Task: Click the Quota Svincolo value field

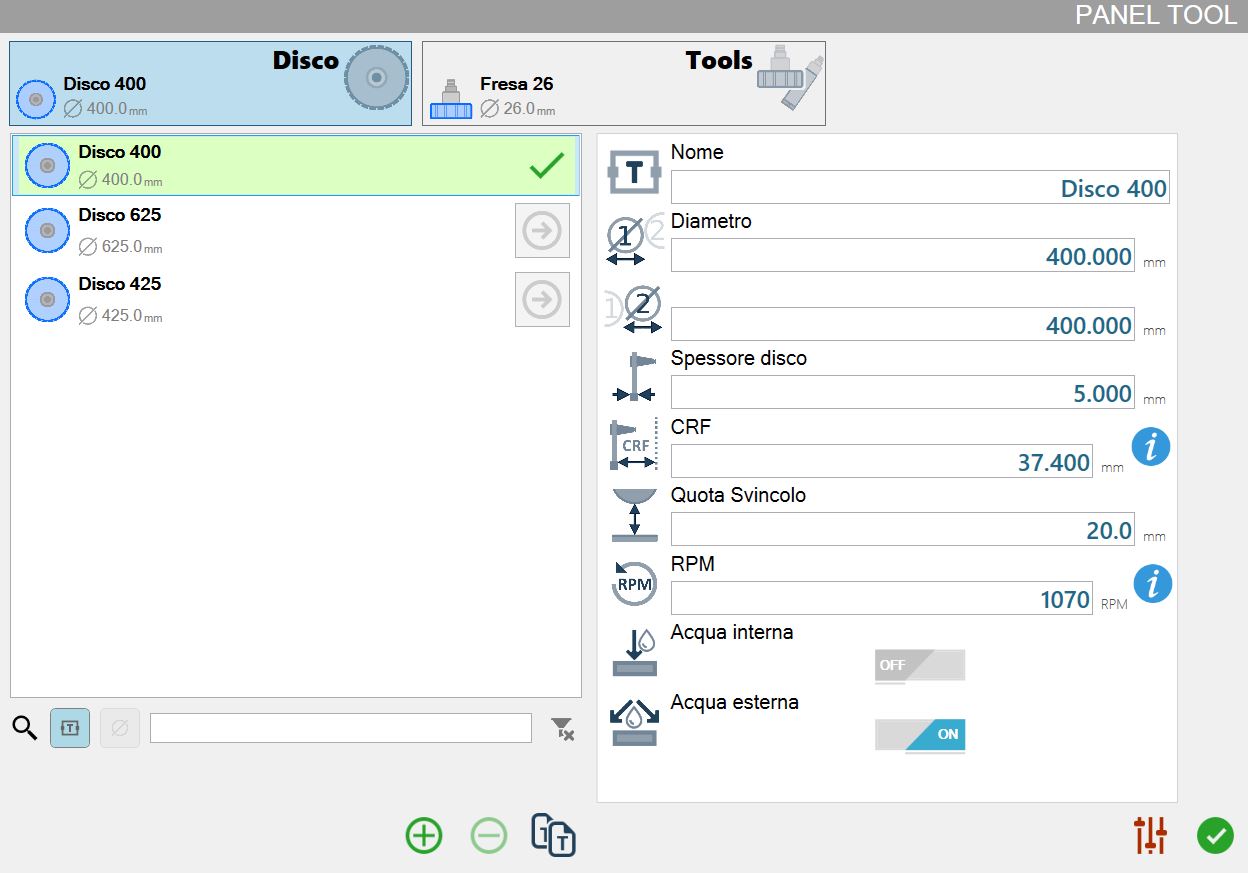Action: click(903, 530)
